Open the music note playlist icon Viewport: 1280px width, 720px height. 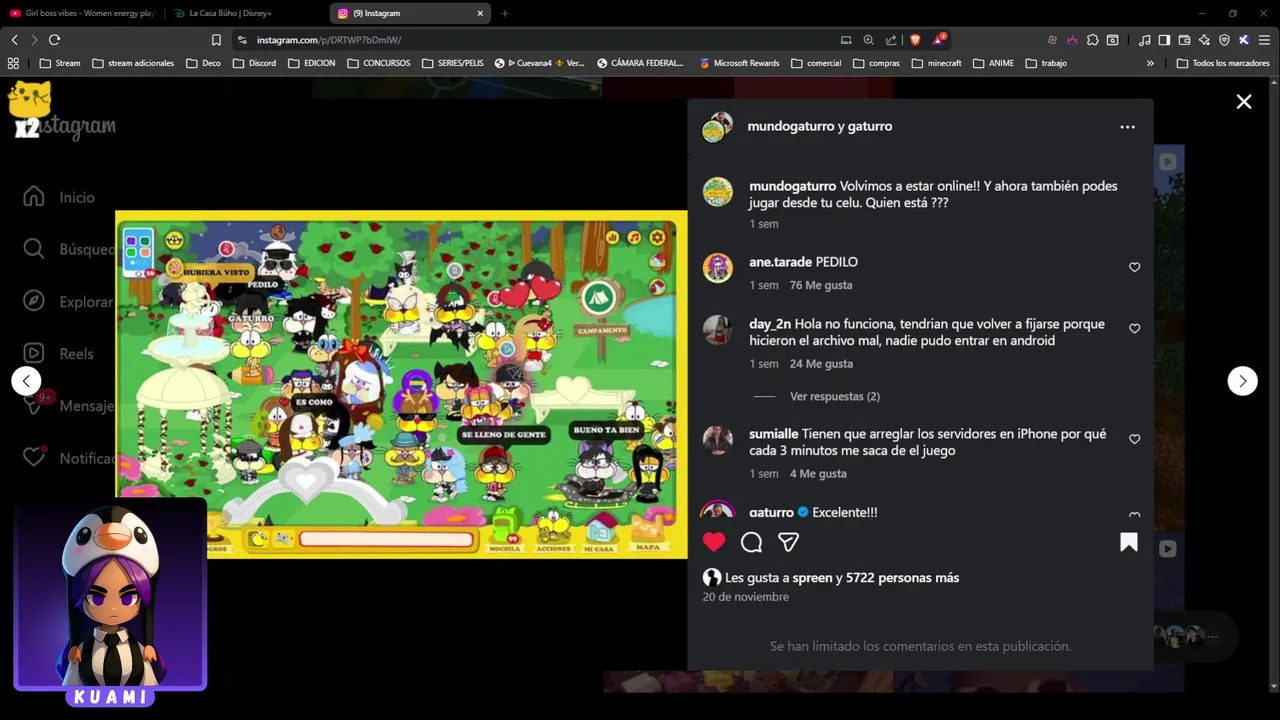tap(1144, 40)
